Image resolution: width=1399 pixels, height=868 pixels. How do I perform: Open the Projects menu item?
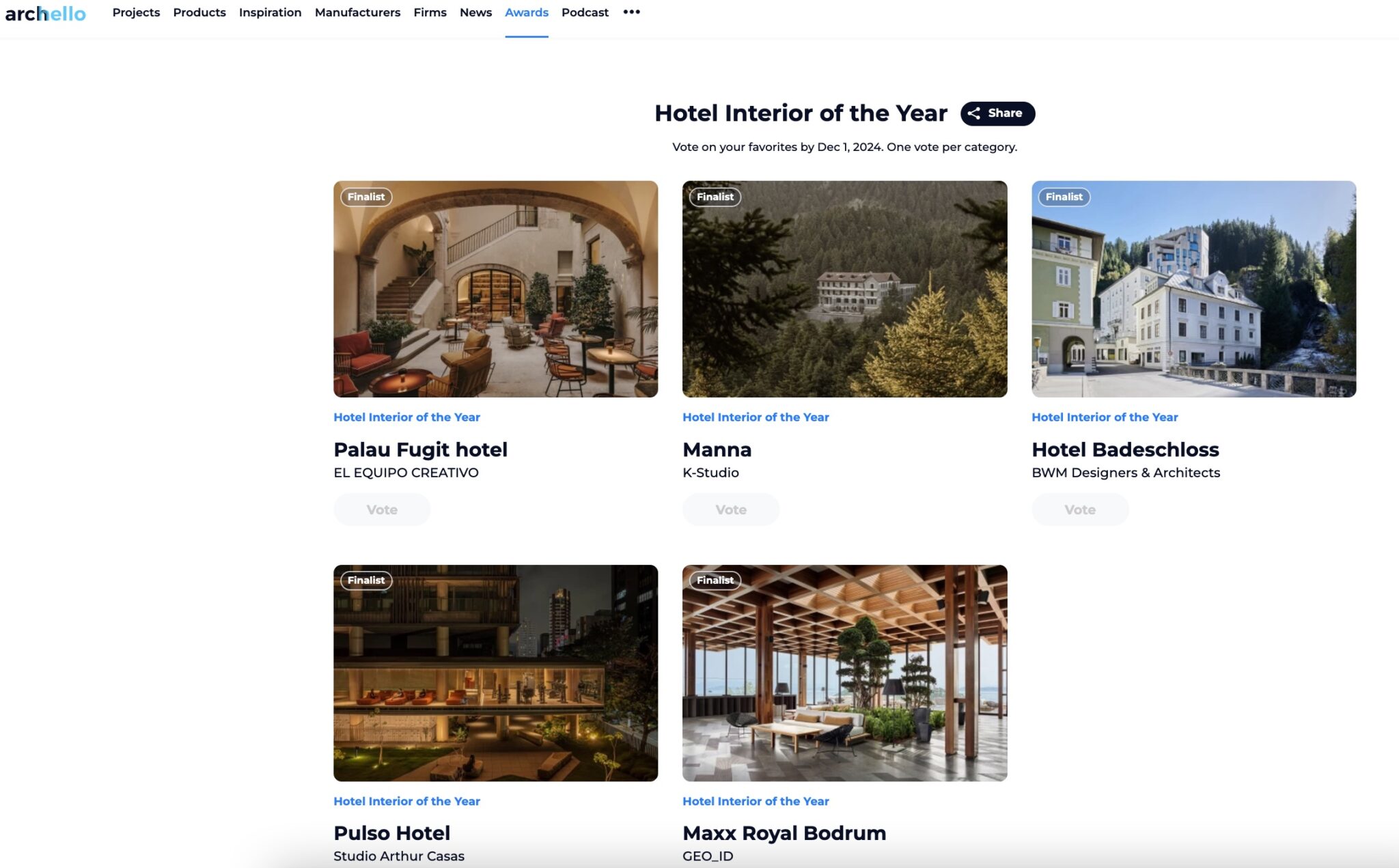[x=136, y=12]
